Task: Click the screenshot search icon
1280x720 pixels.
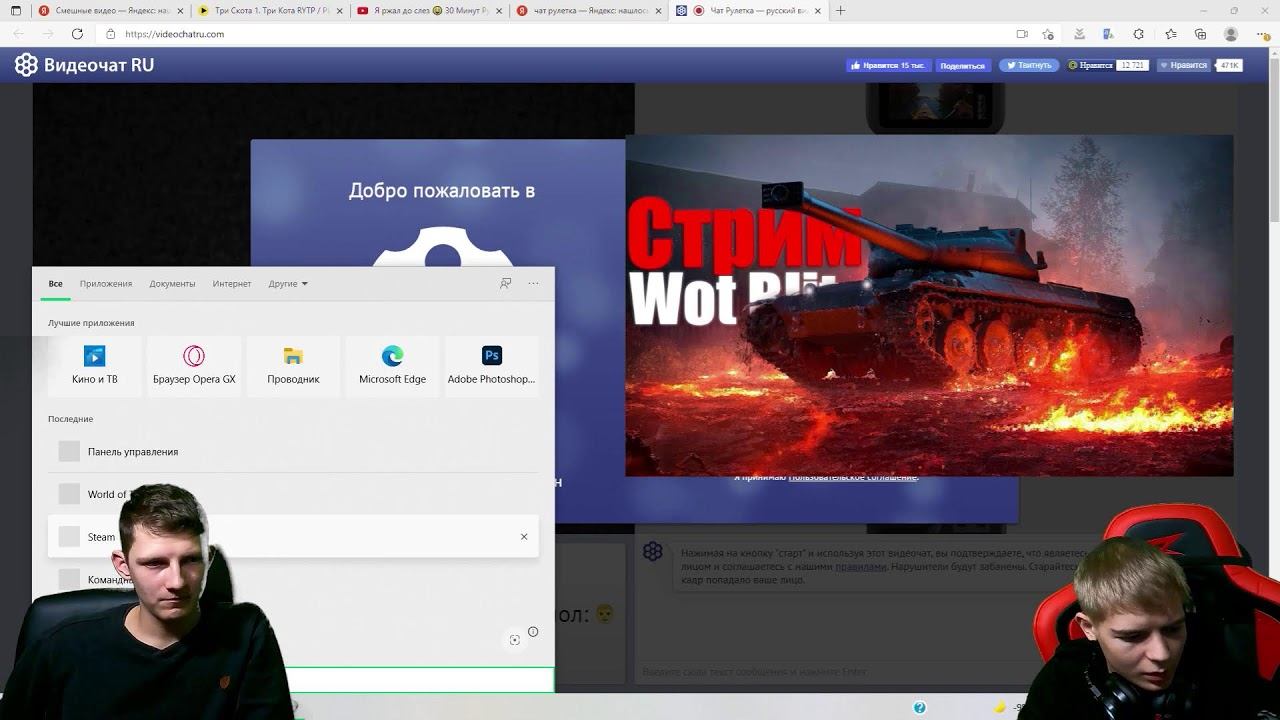Action: tap(515, 640)
